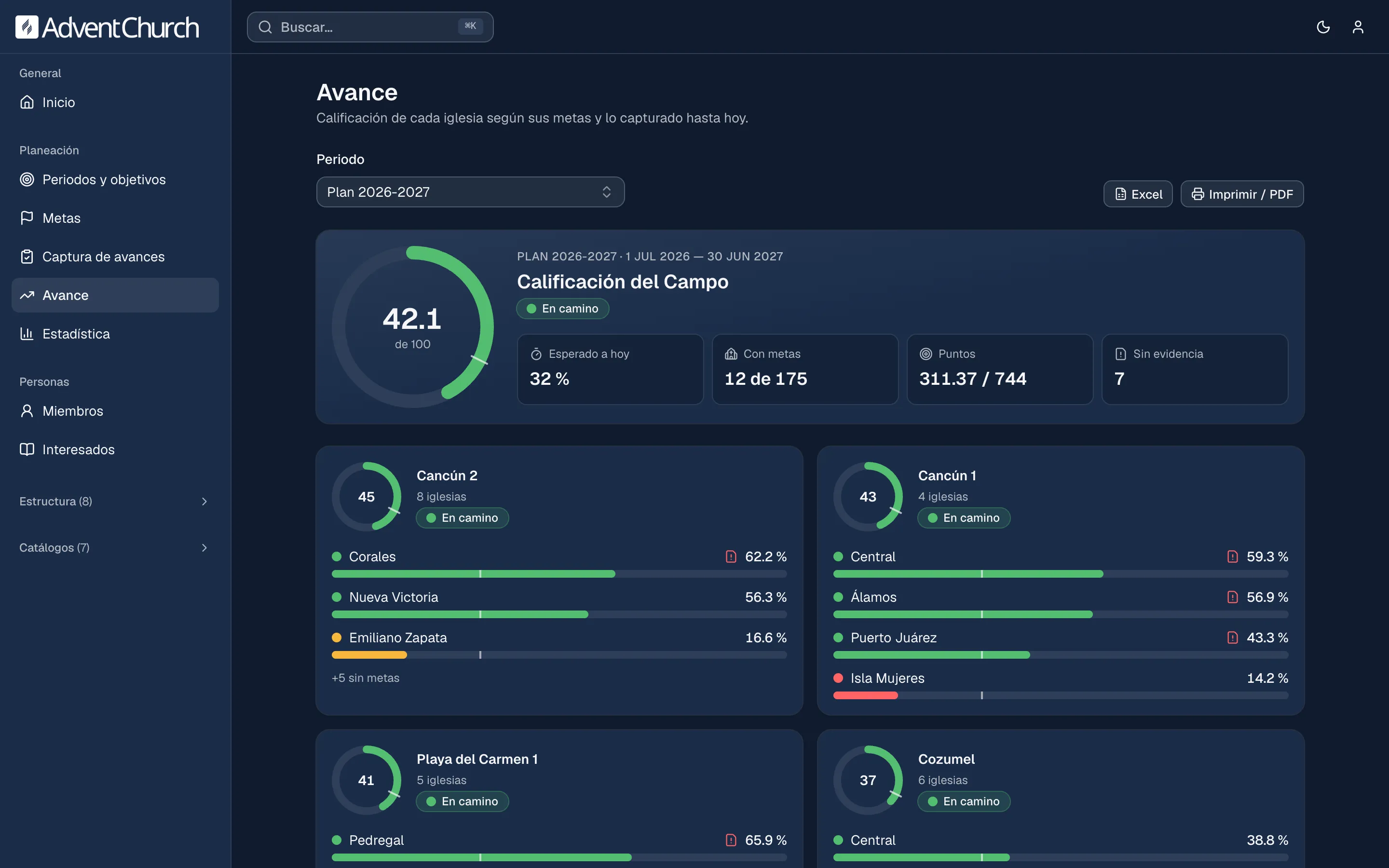Open Periodos y objetivos
This screenshot has height=868, width=1389.
115,180
